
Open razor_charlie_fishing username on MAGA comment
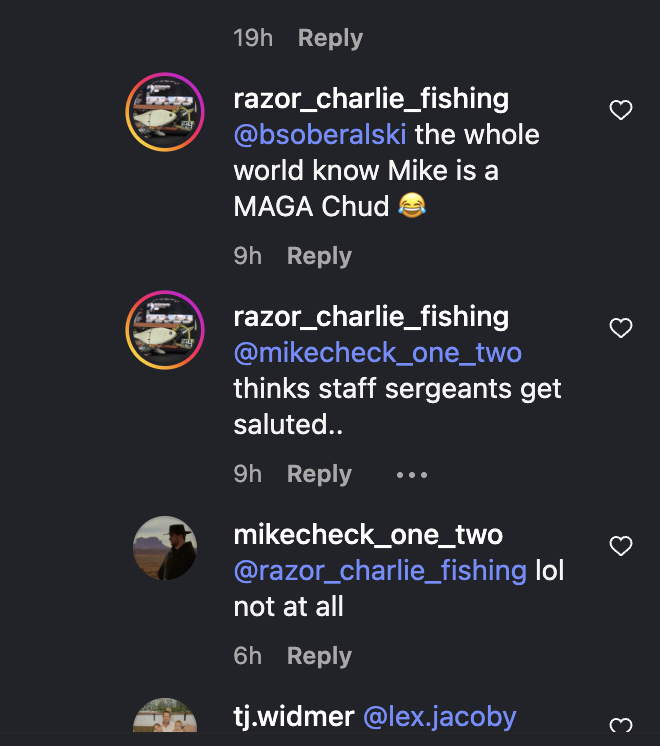click(x=371, y=99)
